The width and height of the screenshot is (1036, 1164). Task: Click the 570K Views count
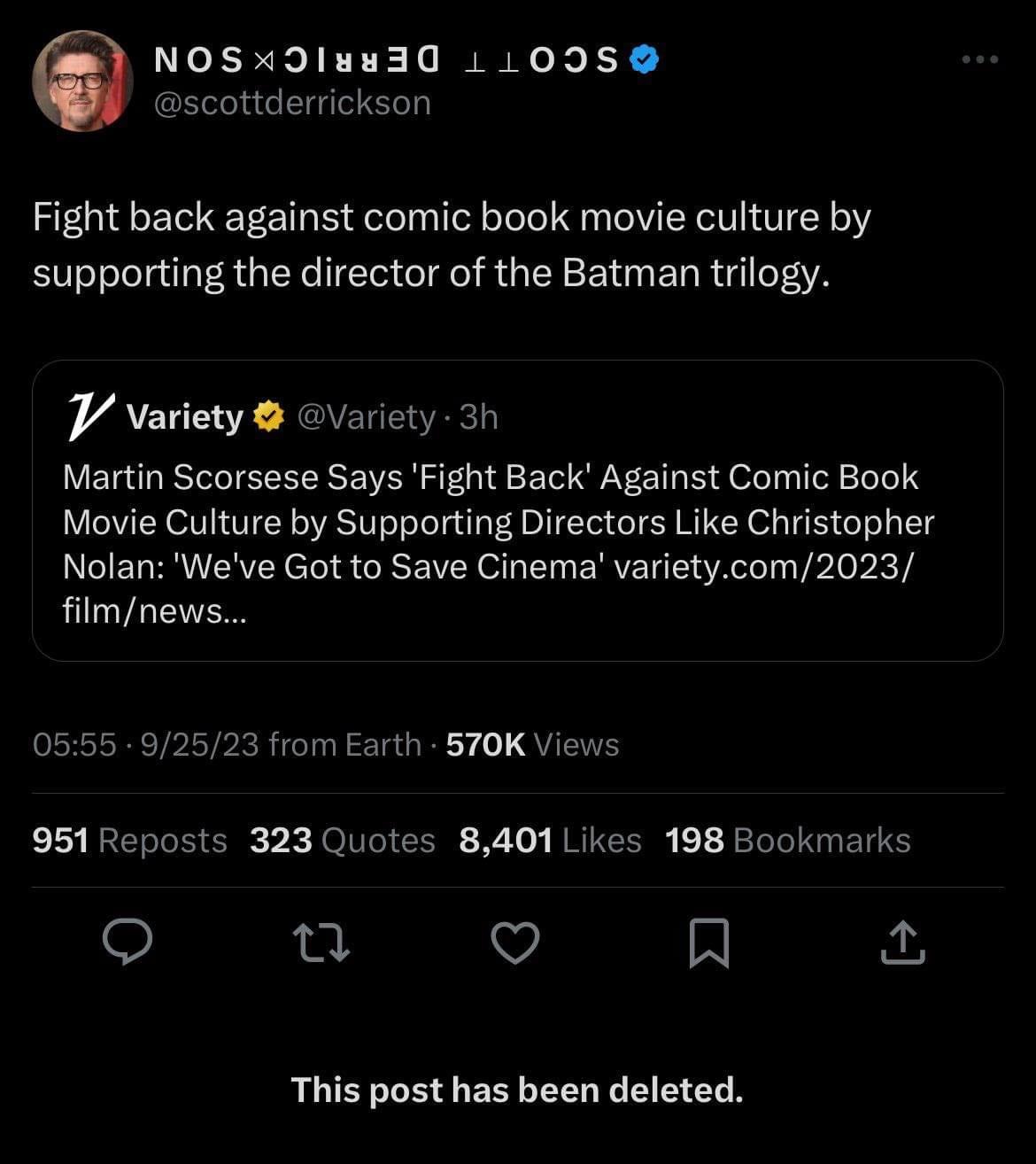(532, 745)
